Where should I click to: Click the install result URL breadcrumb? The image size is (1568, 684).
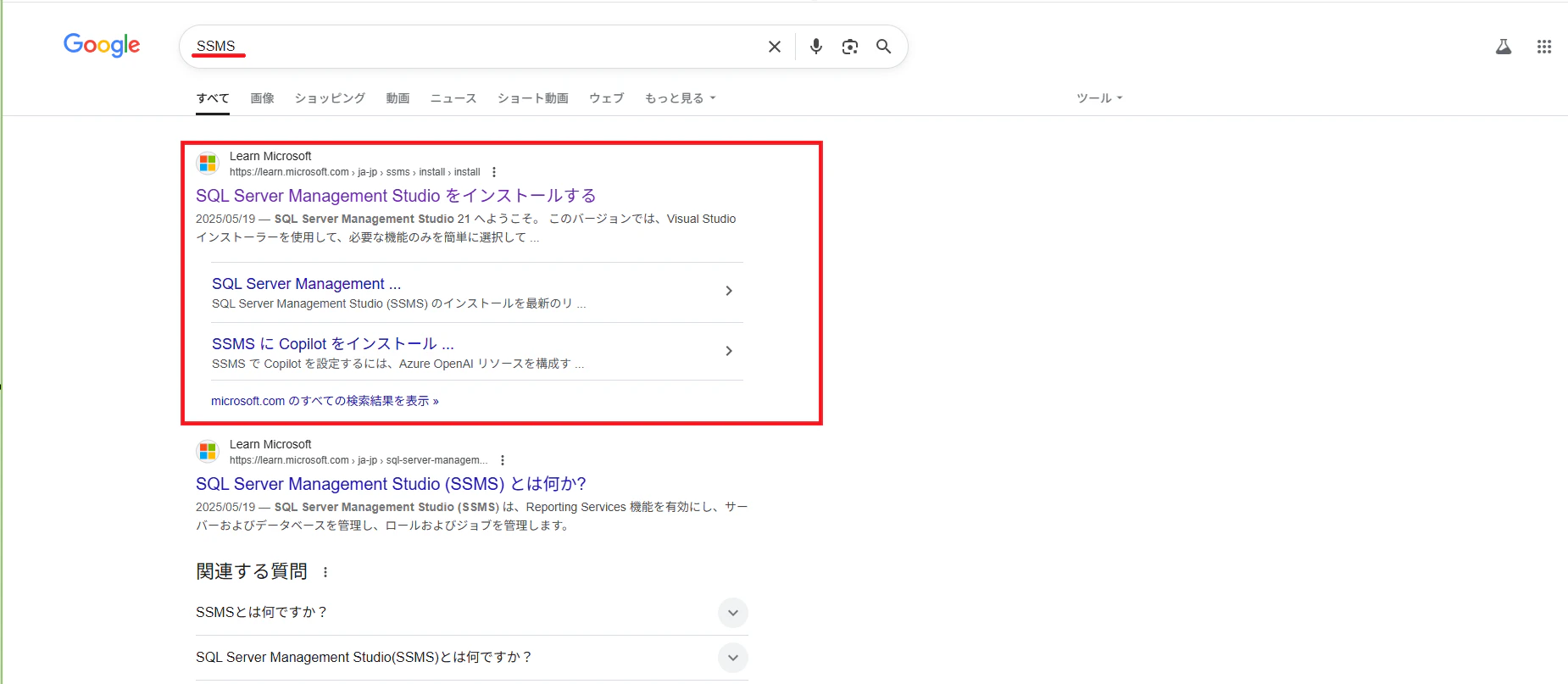click(x=355, y=172)
